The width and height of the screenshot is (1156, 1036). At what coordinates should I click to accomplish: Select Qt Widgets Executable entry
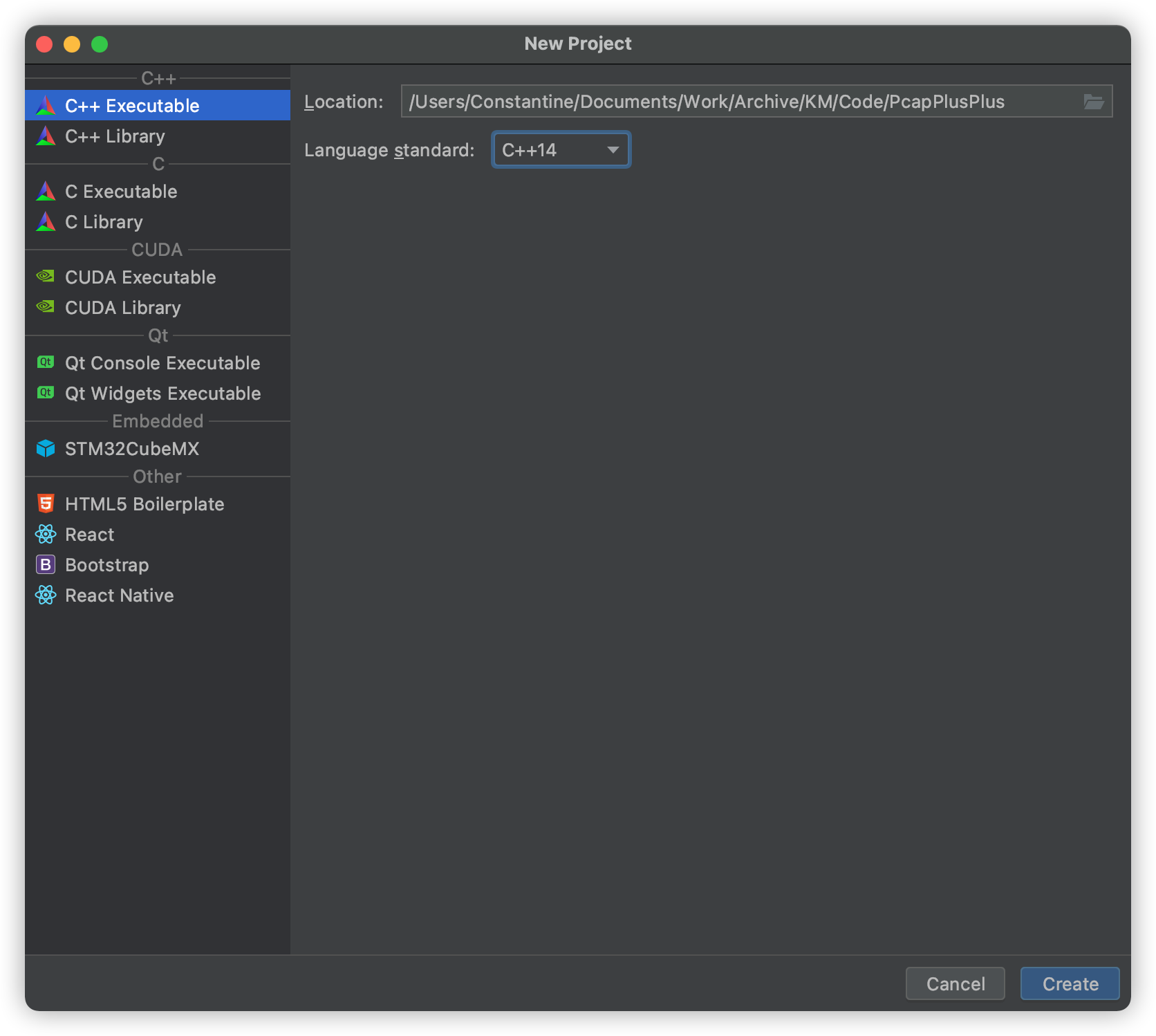pyautogui.click(x=158, y=394)
